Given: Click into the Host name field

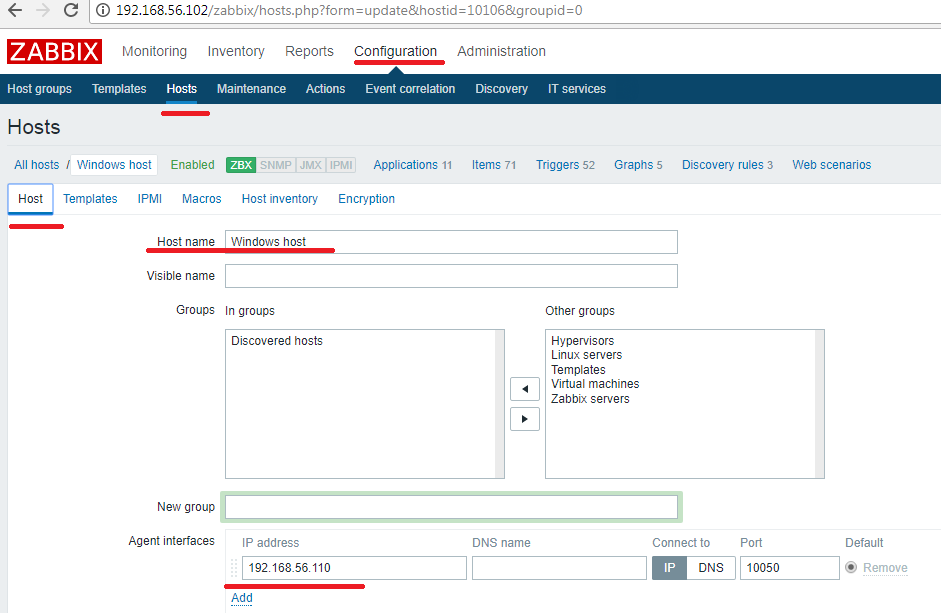Looking at the screenshot, I should tap(451, 242).
